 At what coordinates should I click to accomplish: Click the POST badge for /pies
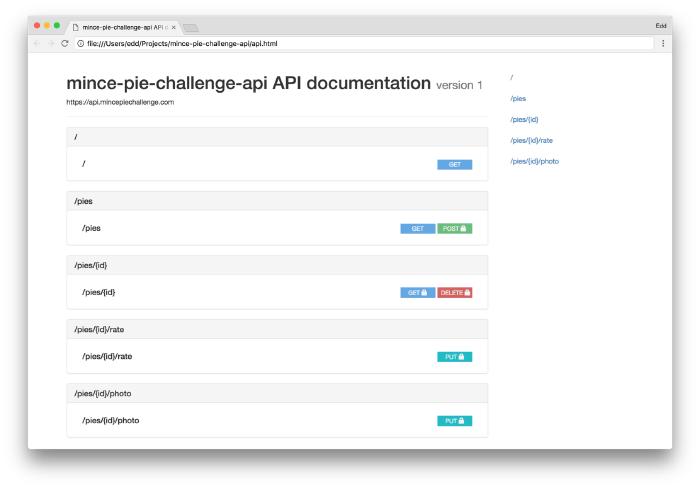[454, 229]
